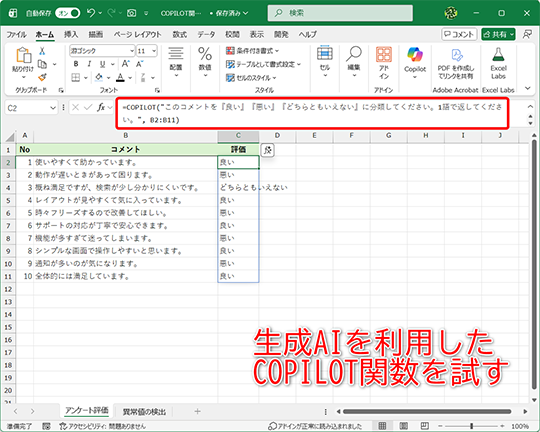
Task: Switch to the 数式 ribbon tab
Action: pyautogui.click(x=179, y=34)
